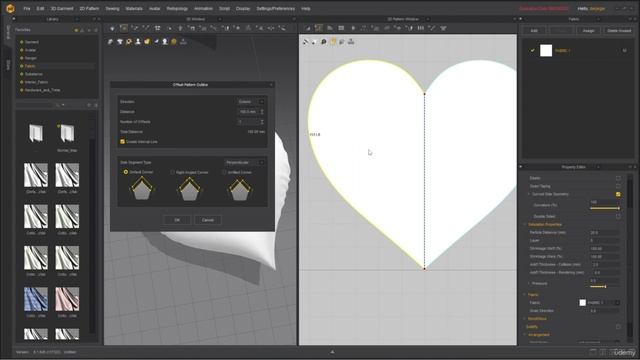Select the highlighted pattern tool in 2D toolbar

pyautogui.click(x=319, y=28)
